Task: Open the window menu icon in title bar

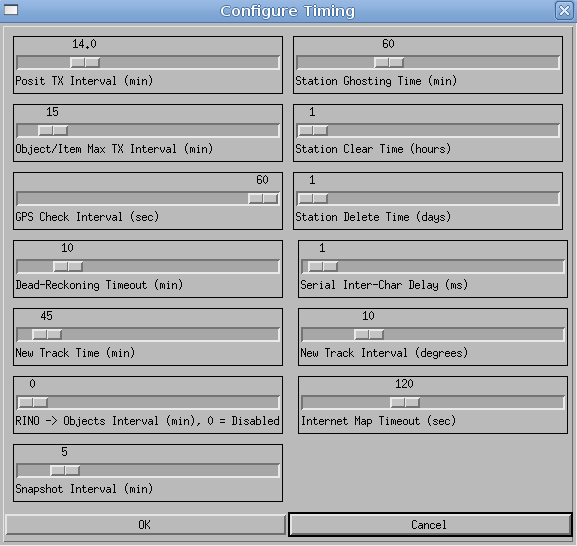Action: click(x=11, y=10)
